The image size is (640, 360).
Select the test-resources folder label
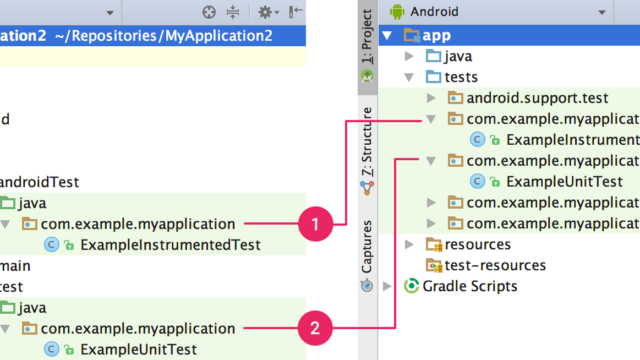495,265
